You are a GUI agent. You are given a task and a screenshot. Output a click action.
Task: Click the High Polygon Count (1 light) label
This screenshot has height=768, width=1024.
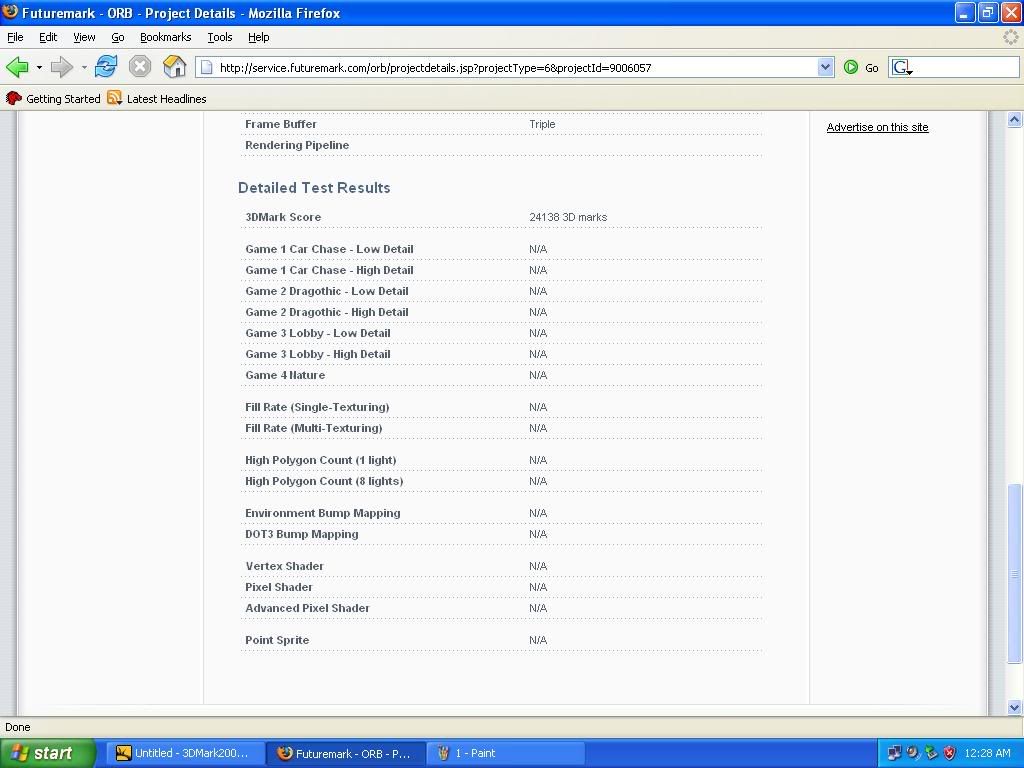[321, 460]
